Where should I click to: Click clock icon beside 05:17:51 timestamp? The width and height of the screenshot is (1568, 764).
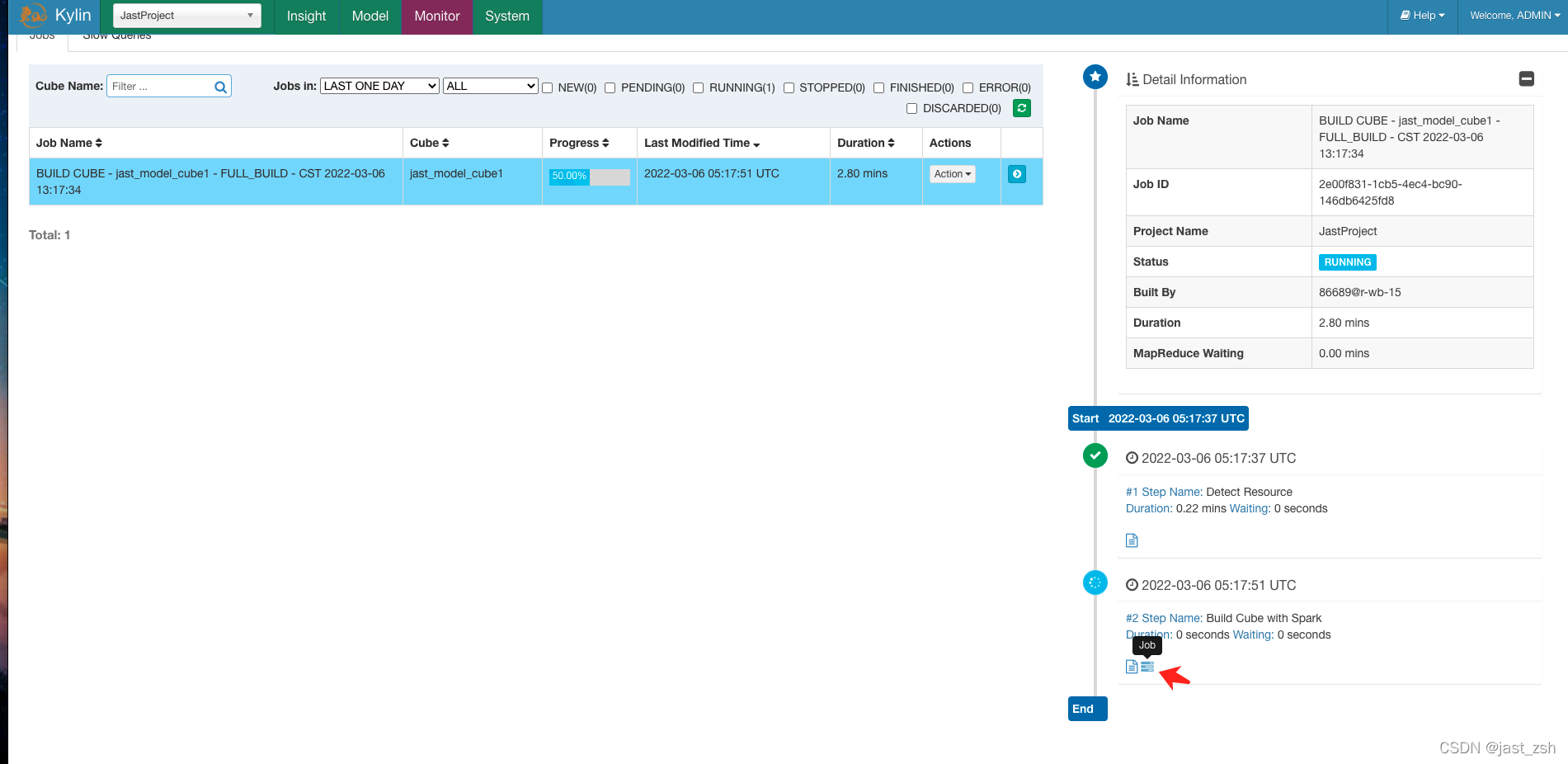[x=1132, y=585]
